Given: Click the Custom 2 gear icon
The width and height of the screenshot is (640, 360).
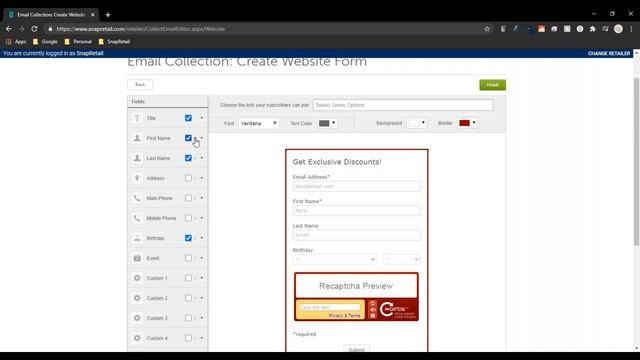Looking at the screenshot, I should click(137, 298).
